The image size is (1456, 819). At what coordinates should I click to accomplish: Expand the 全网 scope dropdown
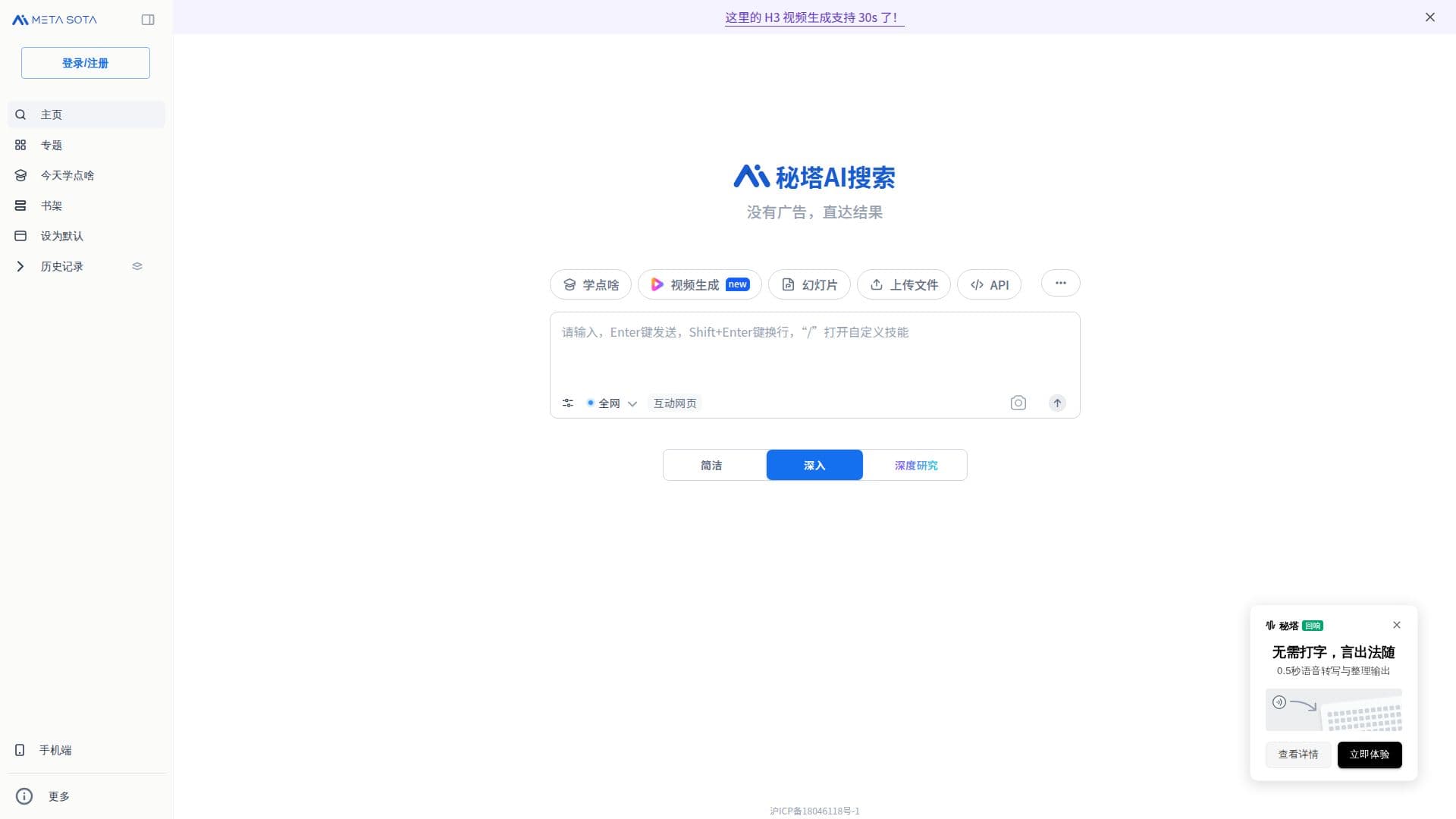click(612, 403)
